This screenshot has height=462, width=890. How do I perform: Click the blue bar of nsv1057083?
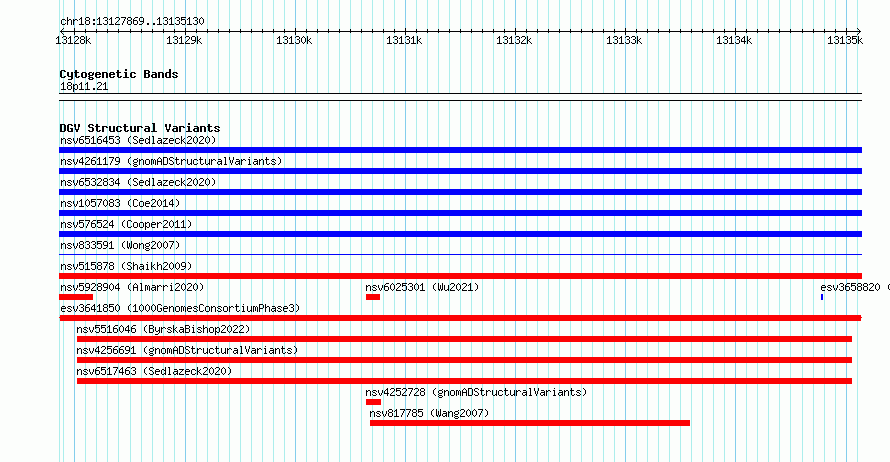(x=460, y=213)
